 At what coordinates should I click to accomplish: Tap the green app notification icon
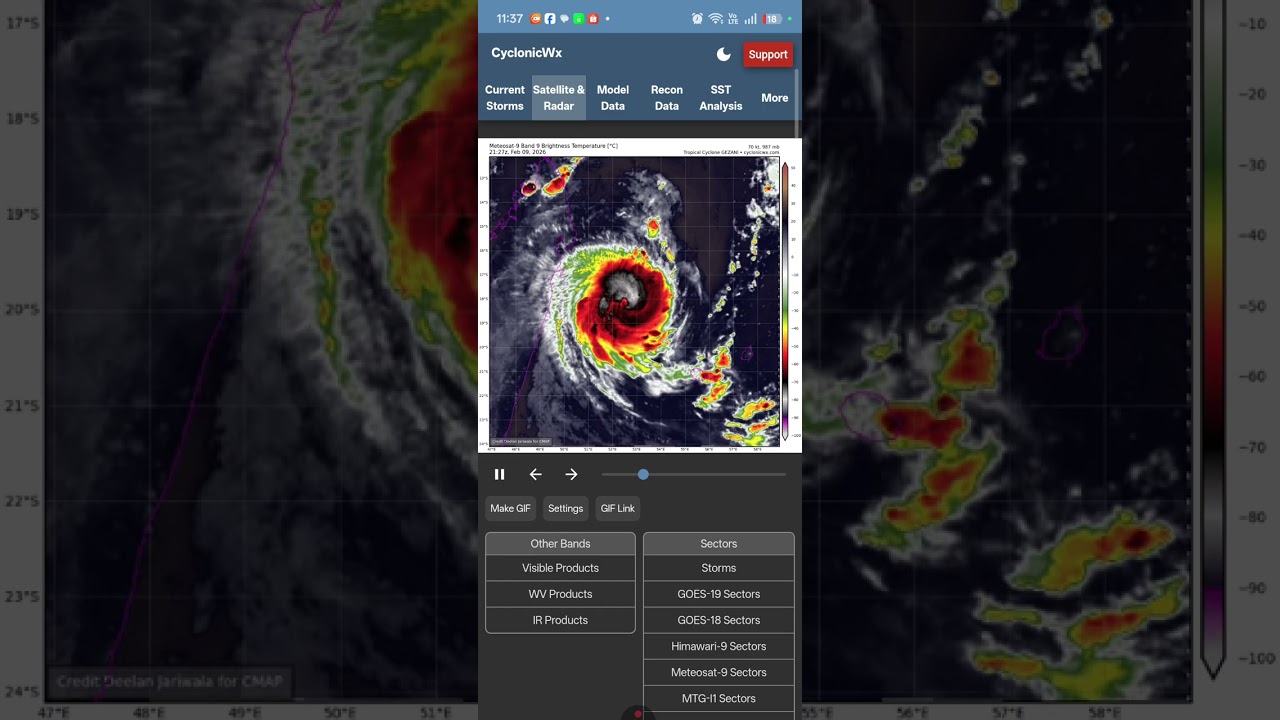click(x=578, y=19)
